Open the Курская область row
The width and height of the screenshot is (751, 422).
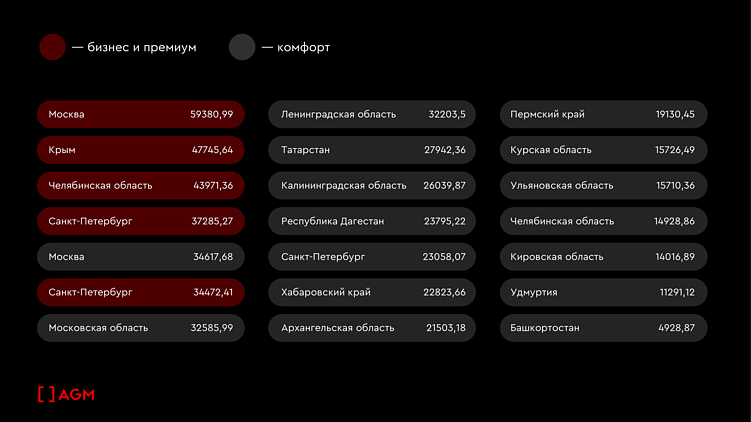click(604, 150)
